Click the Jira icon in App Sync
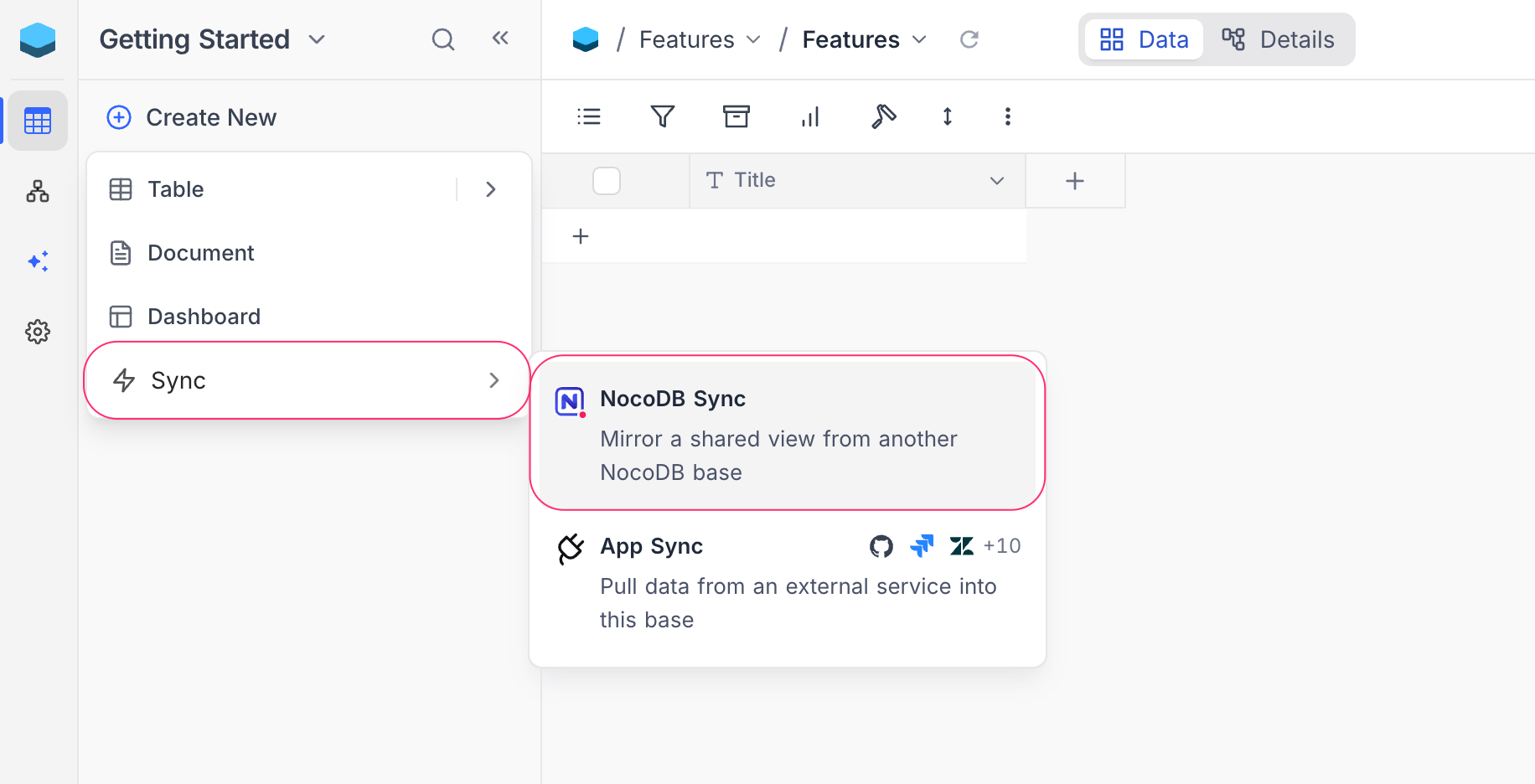The image size is (1535, 784). (x=922, y=546)
